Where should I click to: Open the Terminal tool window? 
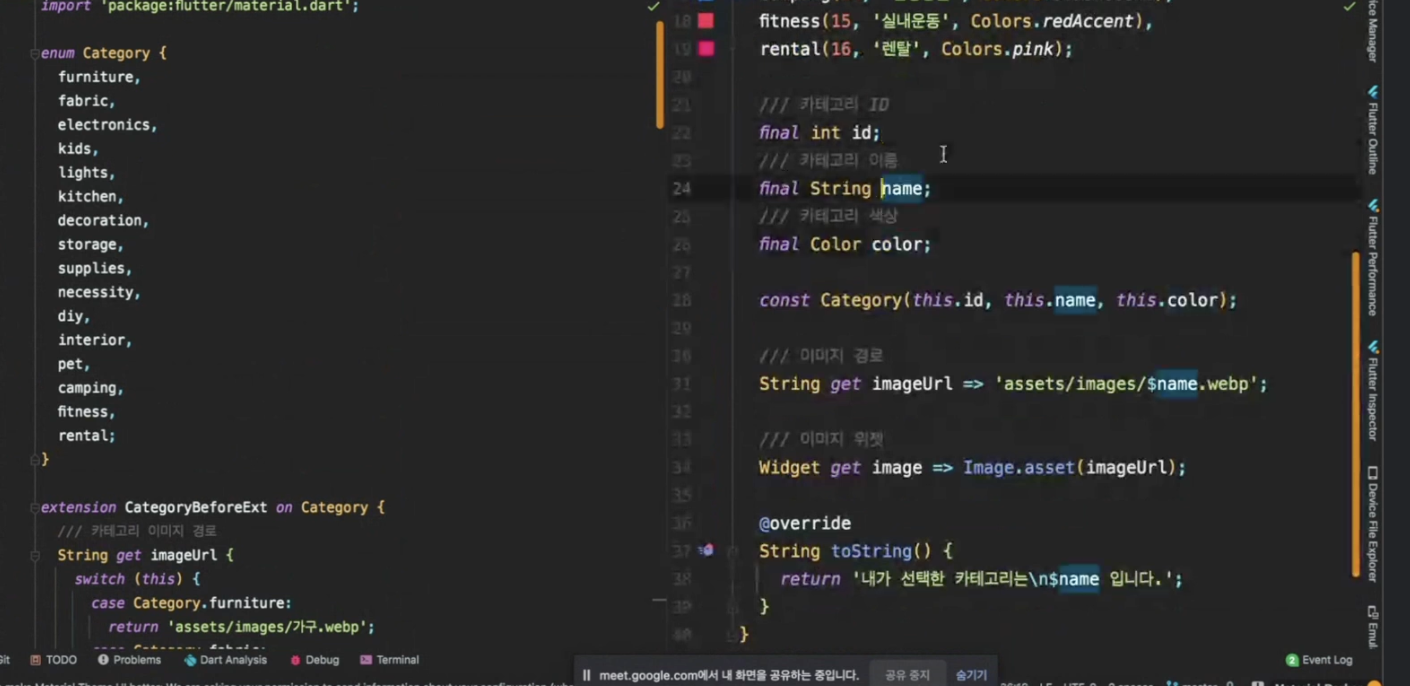coord(389,660)
